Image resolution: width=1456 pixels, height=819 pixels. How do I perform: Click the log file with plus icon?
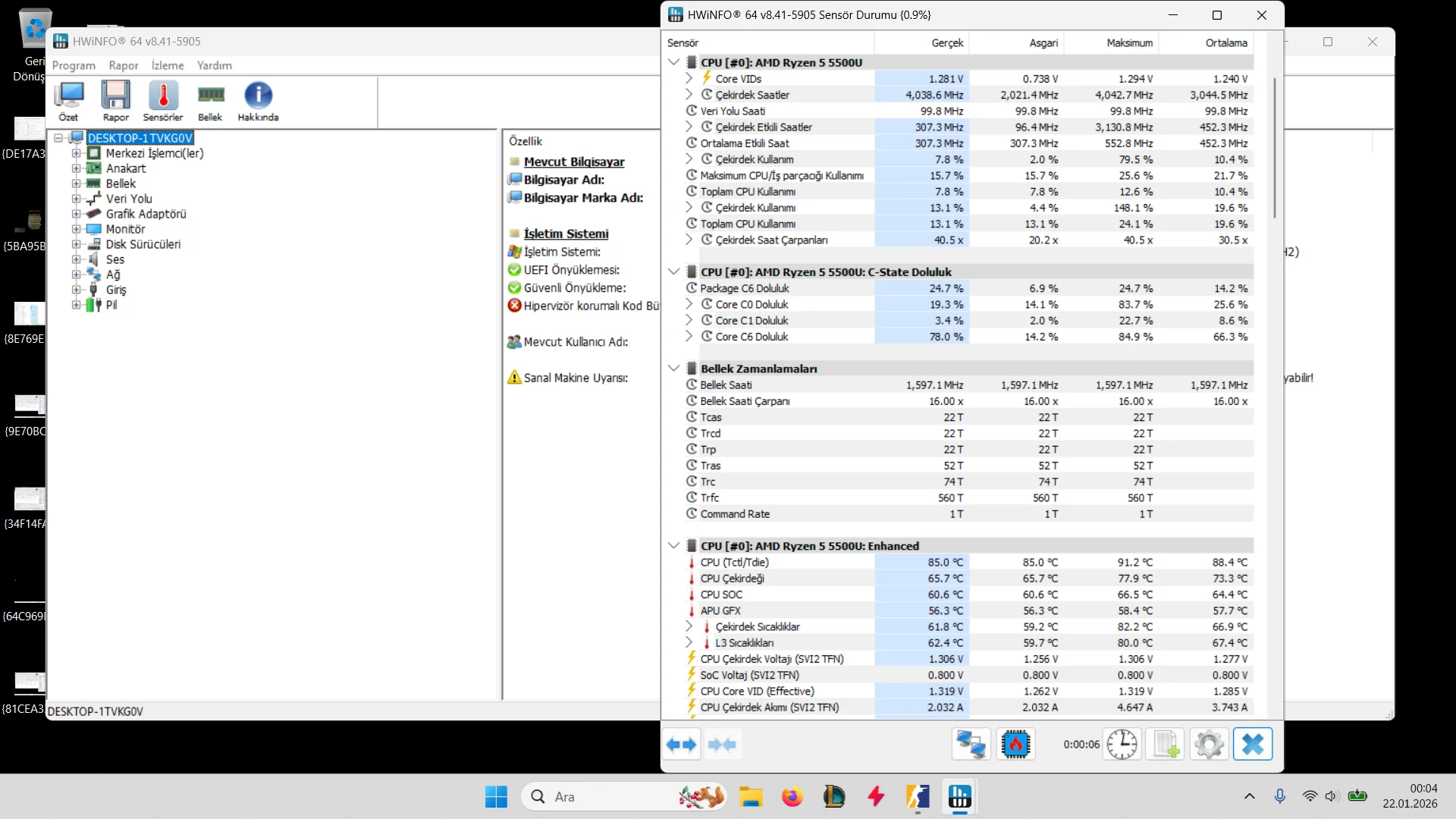pos(1166,745)
